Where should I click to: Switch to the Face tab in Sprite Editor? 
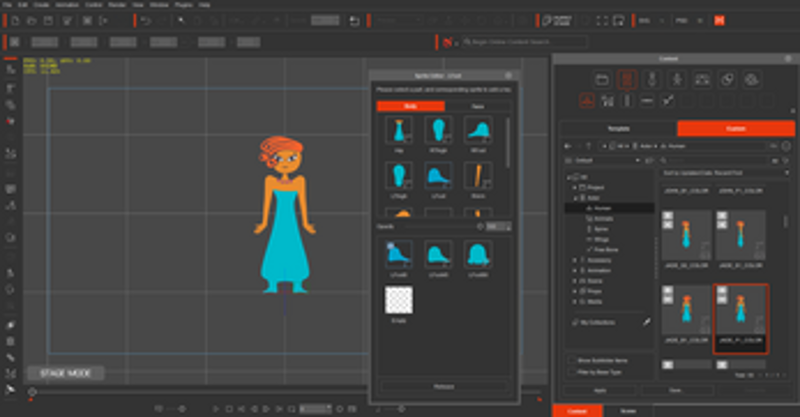click(x=478, y=106)
